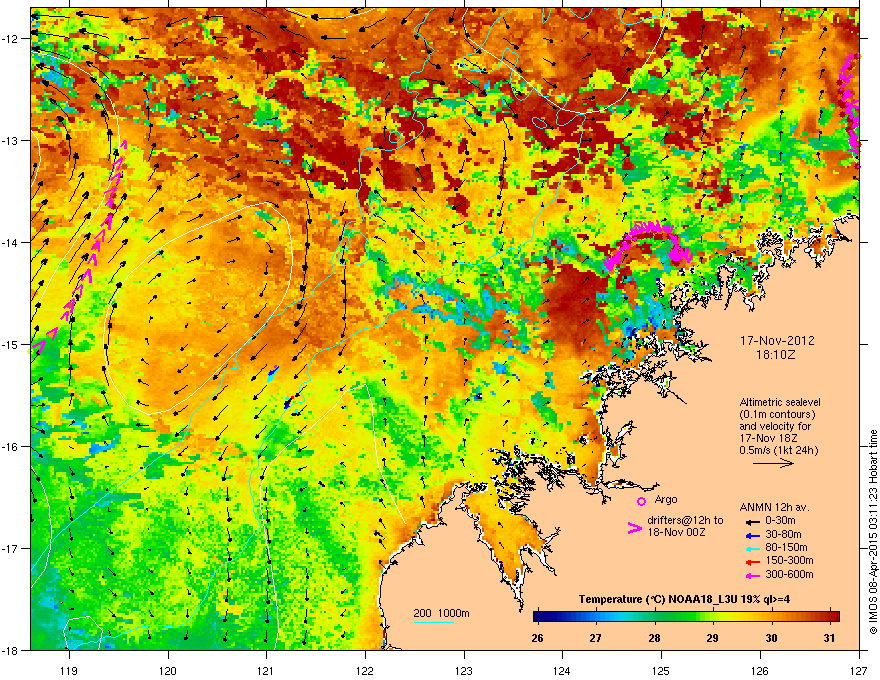Click the red 150-300m arrow in legend
This screenshot has width=880, height=680.
[x=753, y=561]
